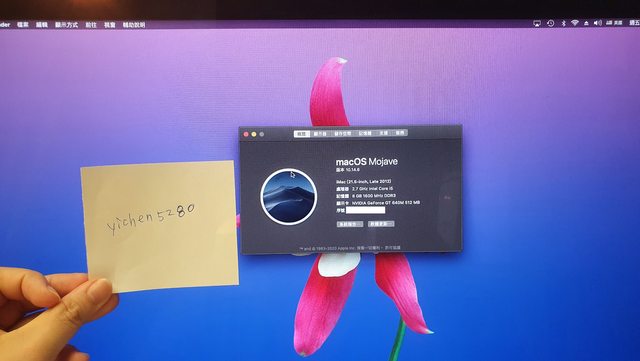Open the 檔案 (File) menu
This screenshot has height=361, width=640.
23,25
